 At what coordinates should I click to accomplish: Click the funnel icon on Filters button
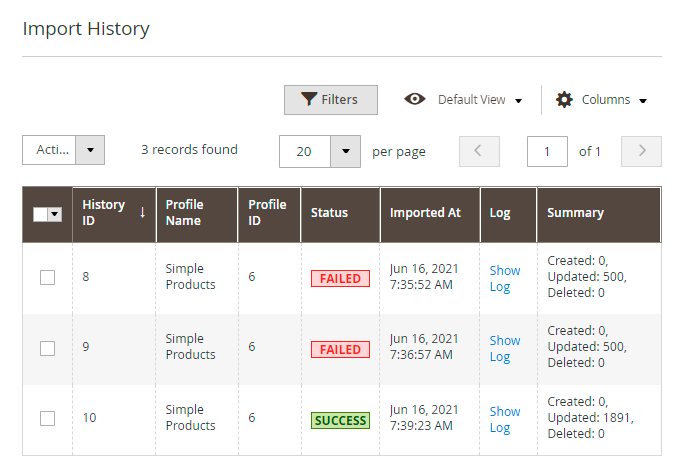coord(309,100)
